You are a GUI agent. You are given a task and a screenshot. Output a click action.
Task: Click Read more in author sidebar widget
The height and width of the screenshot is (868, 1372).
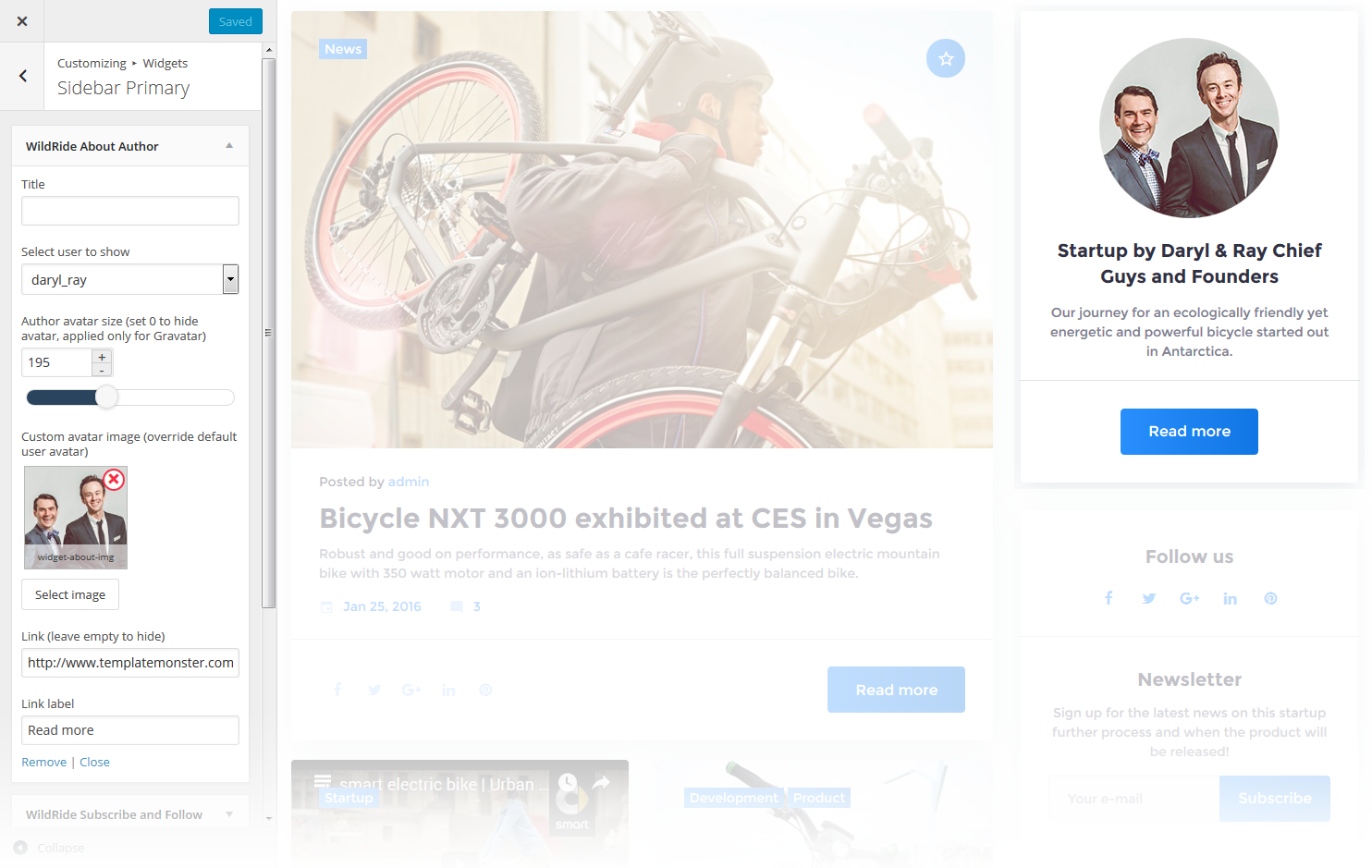(x=1189, y=432)
